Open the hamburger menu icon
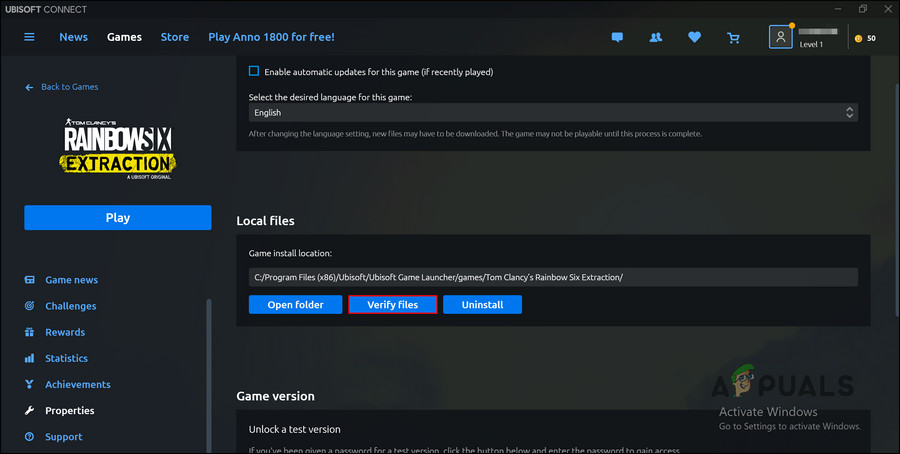 (x=29, y=37)
